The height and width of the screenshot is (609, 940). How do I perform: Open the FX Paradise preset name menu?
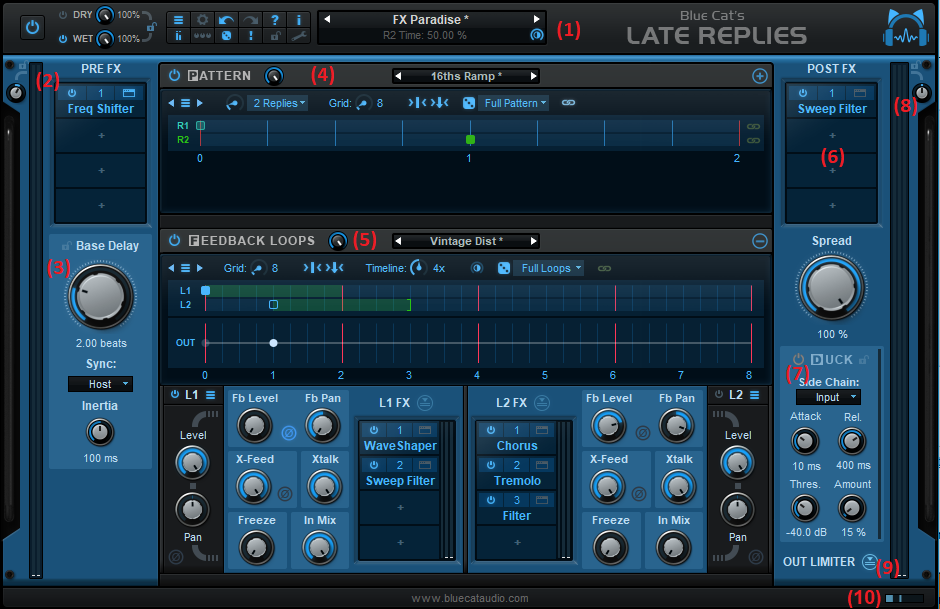tap(430, 20)
